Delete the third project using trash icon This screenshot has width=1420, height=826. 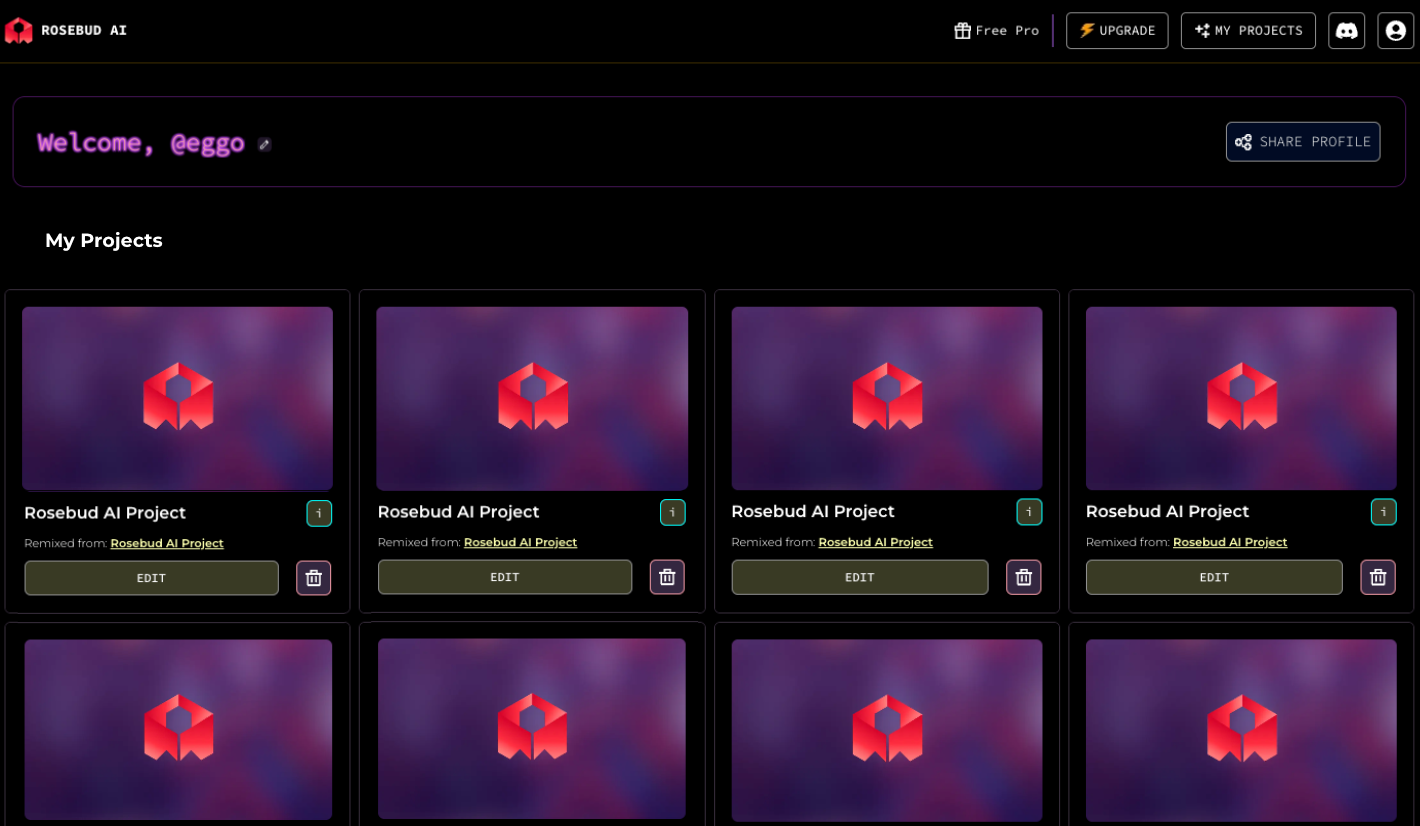click(1023, 577)
